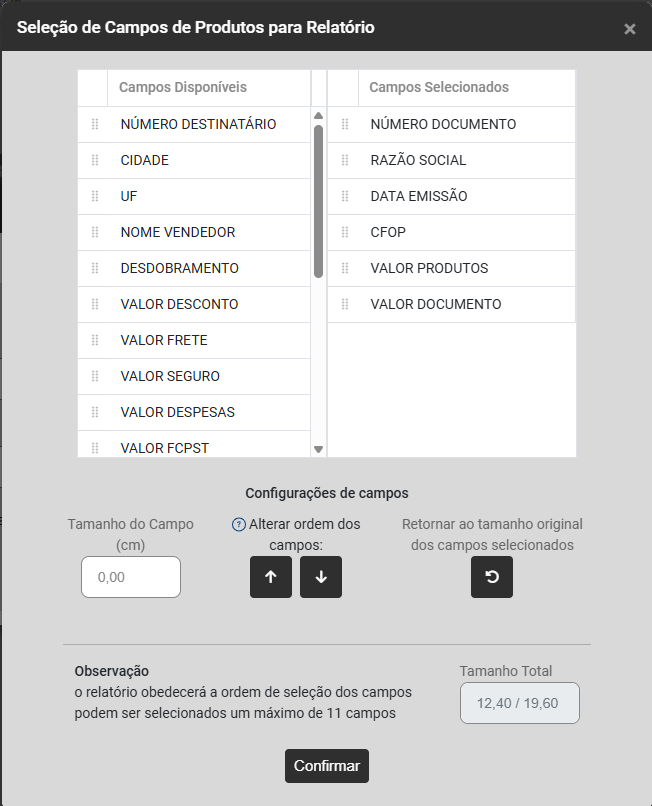Select DATA EMISSÃO in selected fields
This screenshot has width=652, height=806.
419,196
